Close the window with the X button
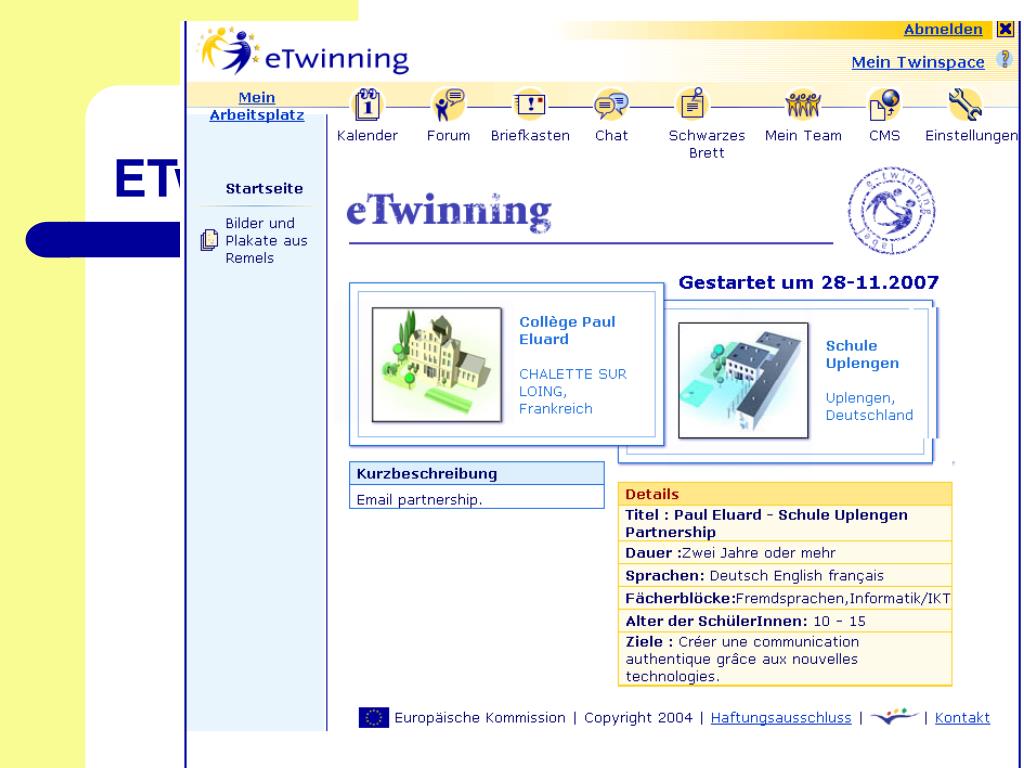This screenshot has height=768, width=1024. [1005, 29]
